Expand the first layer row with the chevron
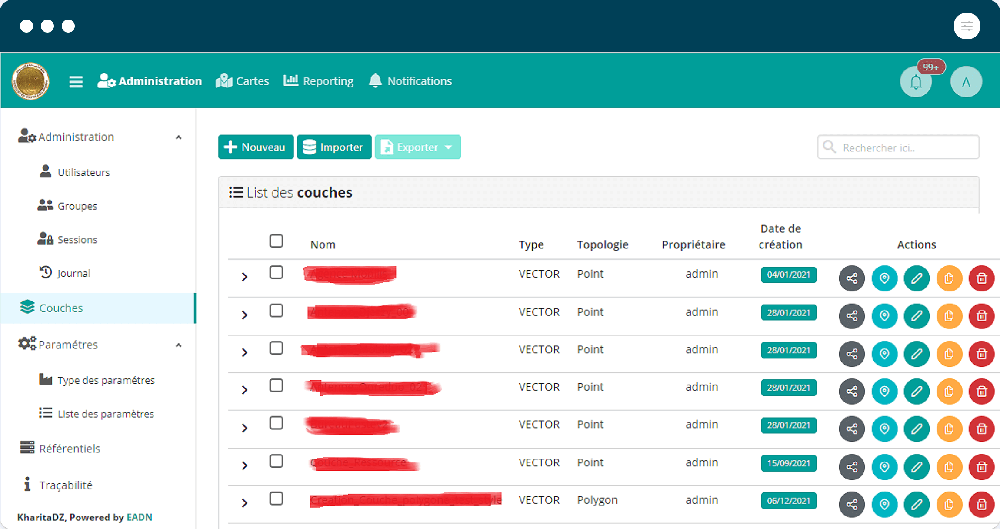The width and height of the screenshot is (1000, 529). coord(244,277)
